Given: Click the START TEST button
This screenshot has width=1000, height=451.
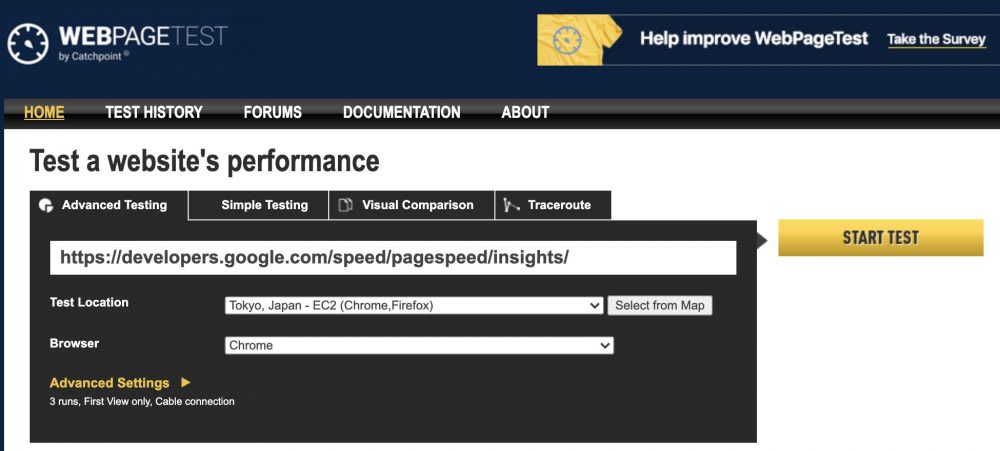Looking at the screenshot, I should 881,238.
